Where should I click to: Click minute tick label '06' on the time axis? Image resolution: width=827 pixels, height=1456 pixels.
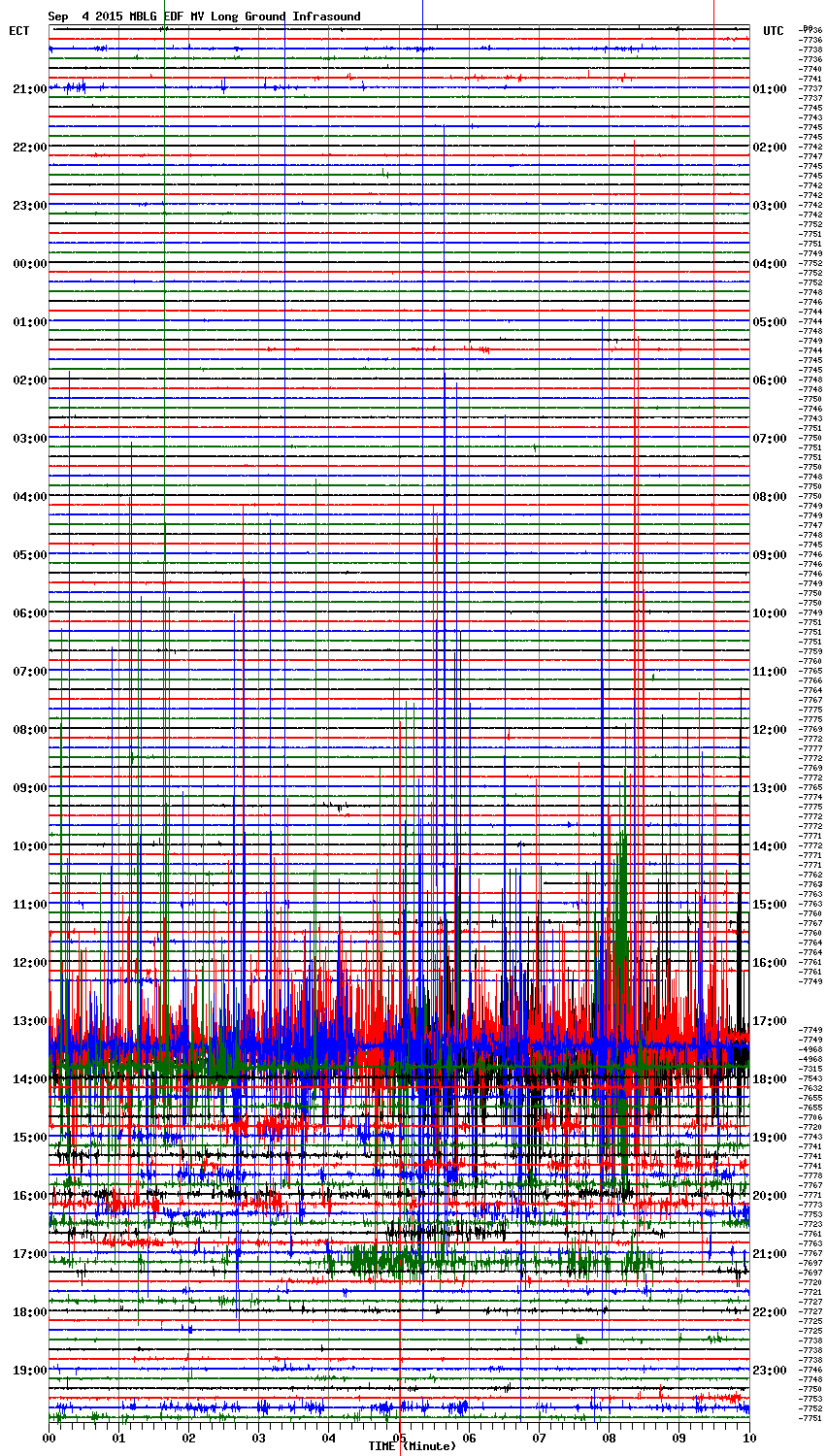coord(469,1437)
